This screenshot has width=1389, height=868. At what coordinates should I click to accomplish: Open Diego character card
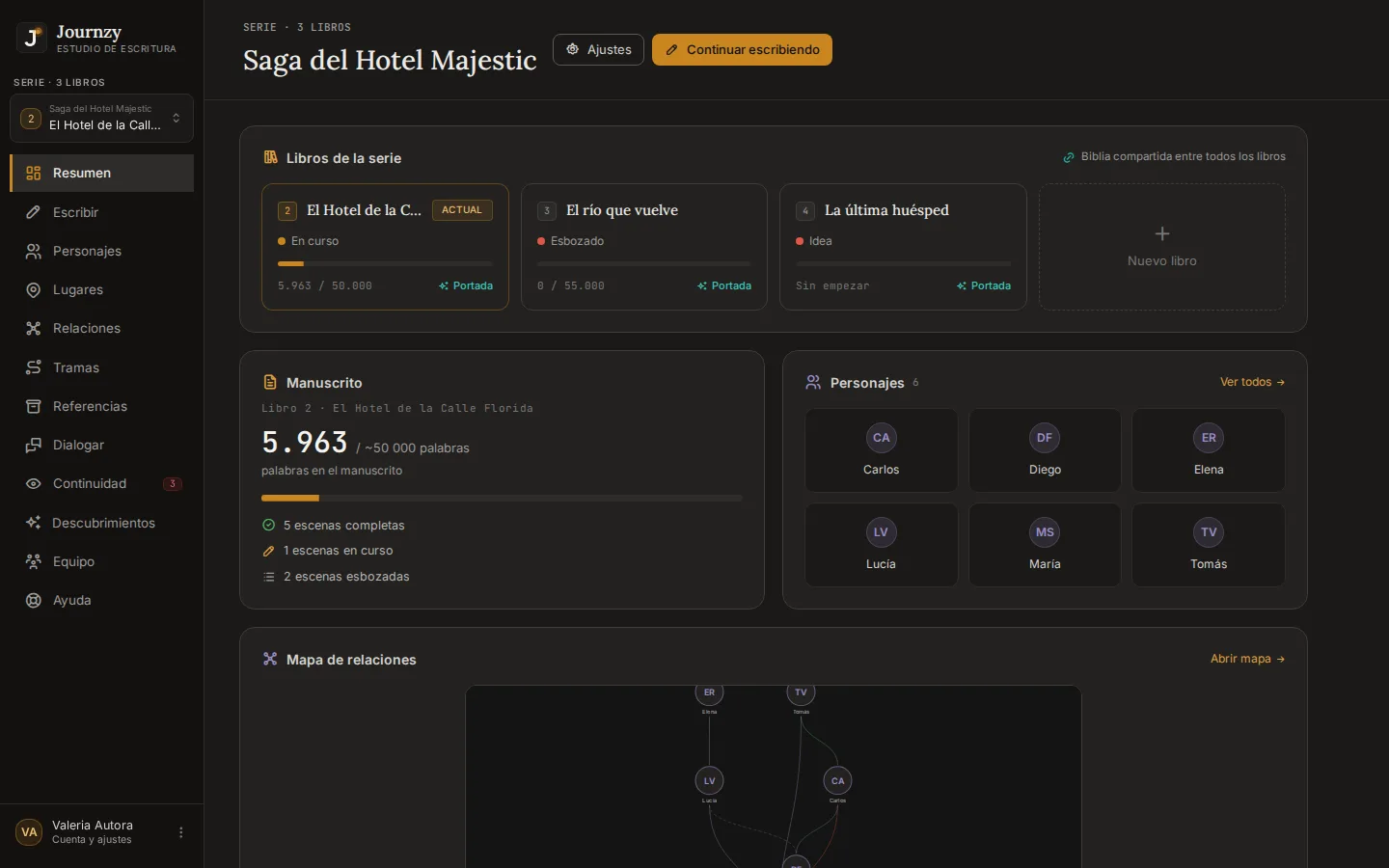(x=1045, y=450)
